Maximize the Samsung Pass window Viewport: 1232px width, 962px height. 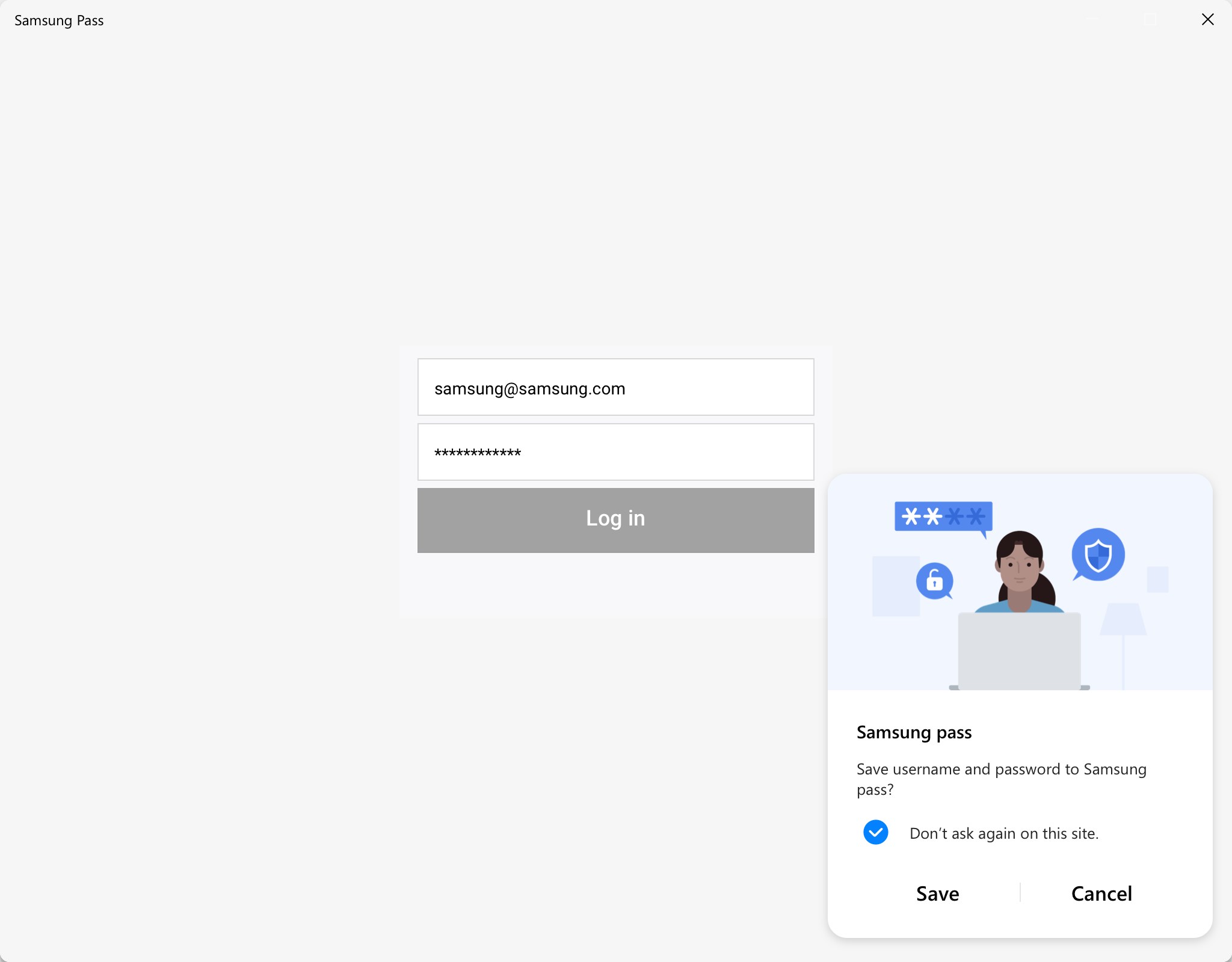[1150, 20]
